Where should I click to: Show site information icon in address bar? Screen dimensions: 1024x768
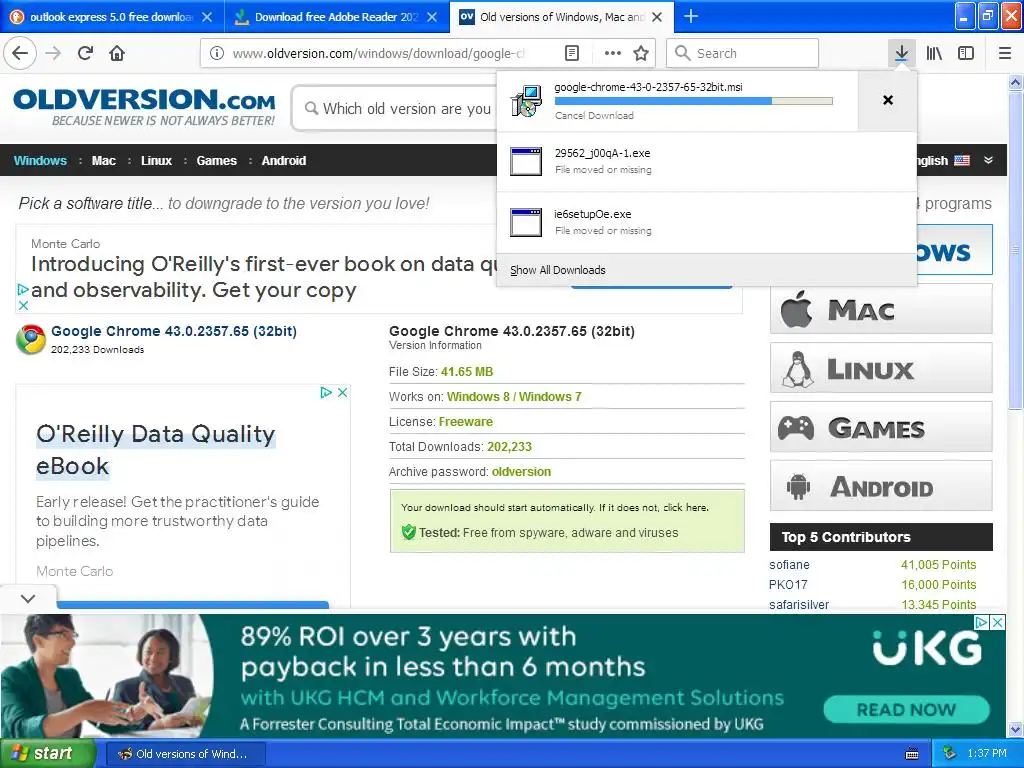click(x=217, y=54)
